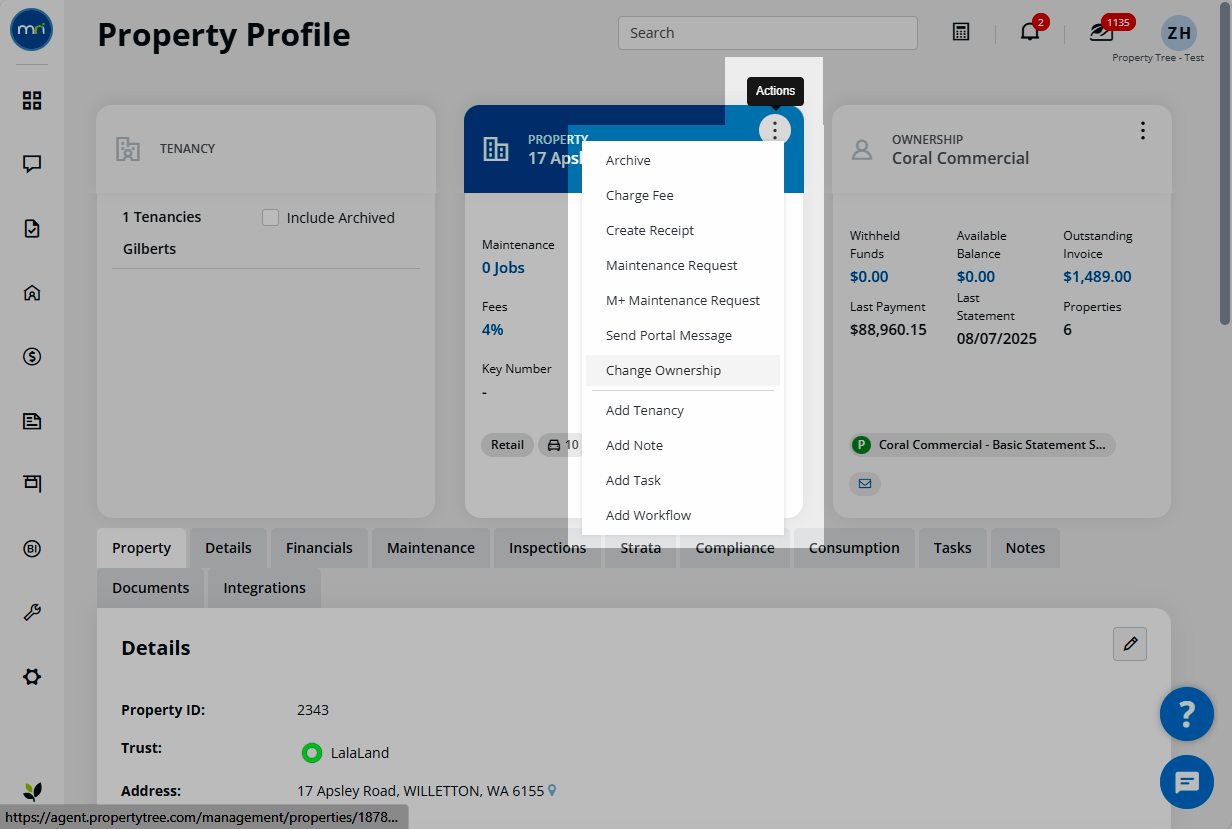The height and width of the screenshot is (829, 1232).
Task: Click the 4% fees link
Action: tap(493, 330)
